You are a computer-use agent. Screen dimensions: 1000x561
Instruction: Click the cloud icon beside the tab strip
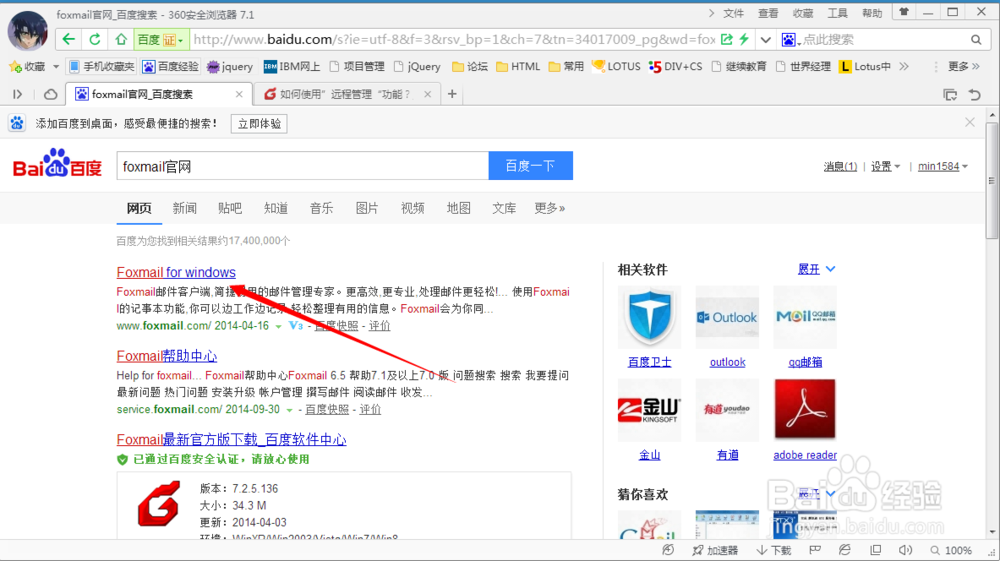(x=50, y=94)
